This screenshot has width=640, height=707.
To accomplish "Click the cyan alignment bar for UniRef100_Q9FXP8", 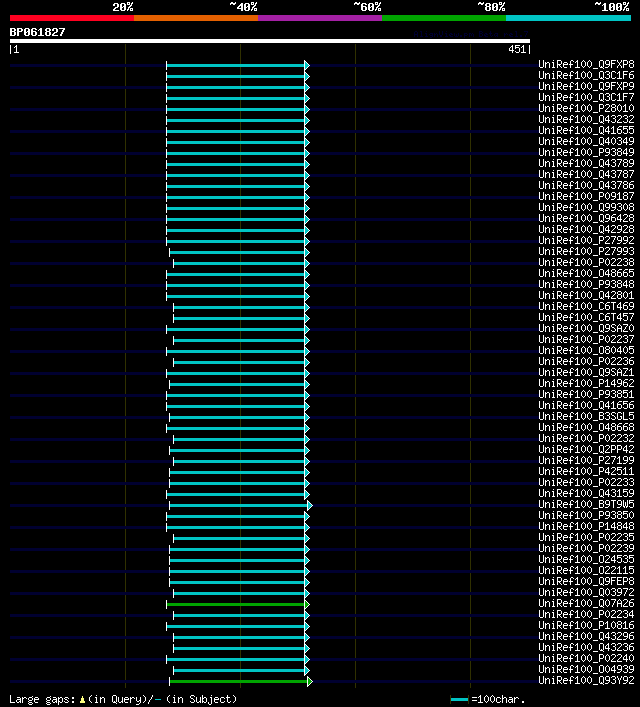I will click(x=236, y=65).
